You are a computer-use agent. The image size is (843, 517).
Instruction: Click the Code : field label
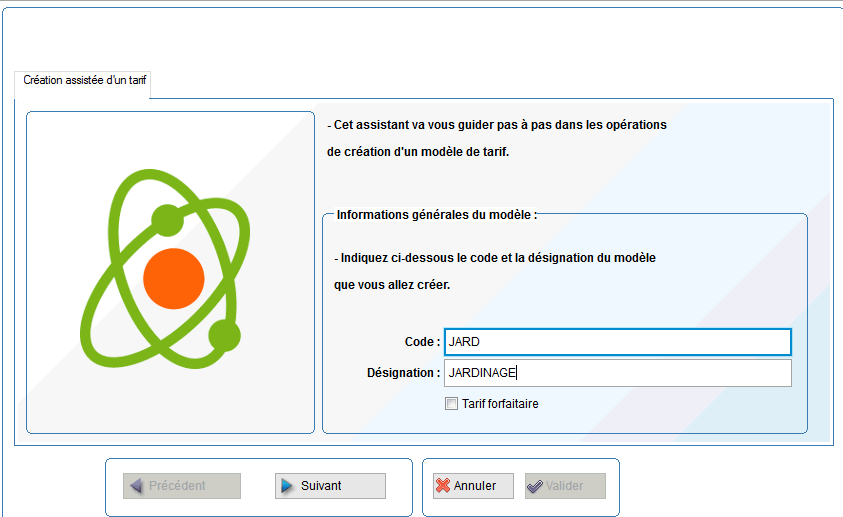tap(423, 342)
